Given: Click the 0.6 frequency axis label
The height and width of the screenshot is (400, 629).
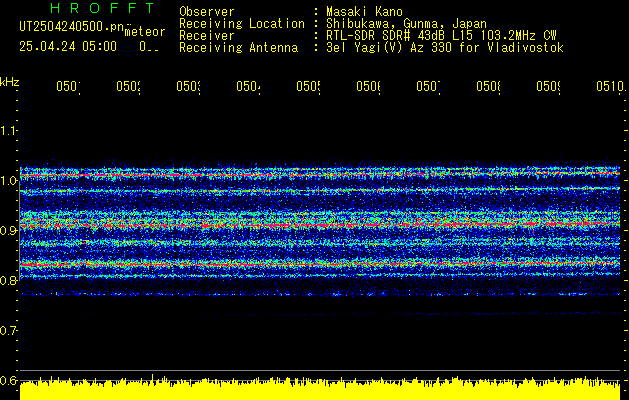Looking at the screenshot, I should (8, 380).
